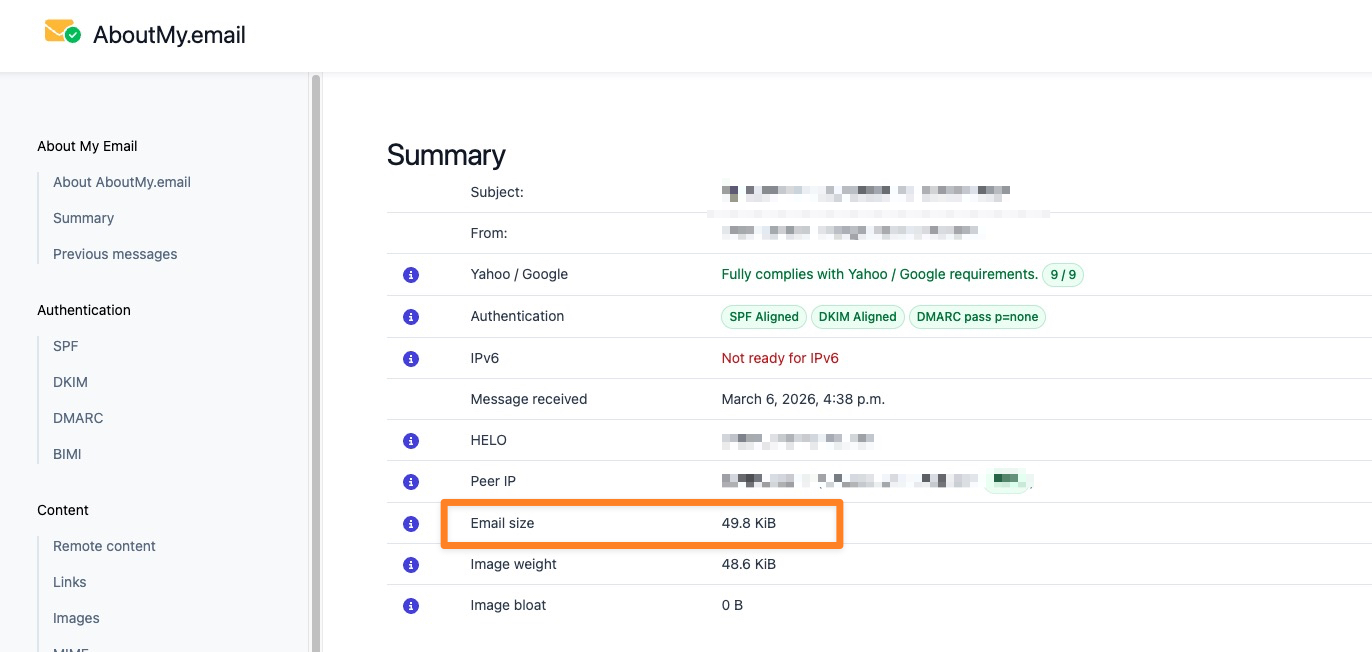This screenshot has width=1372, height=652.
Task: Go to Summary in the sidebar
Action: (83, 218)
